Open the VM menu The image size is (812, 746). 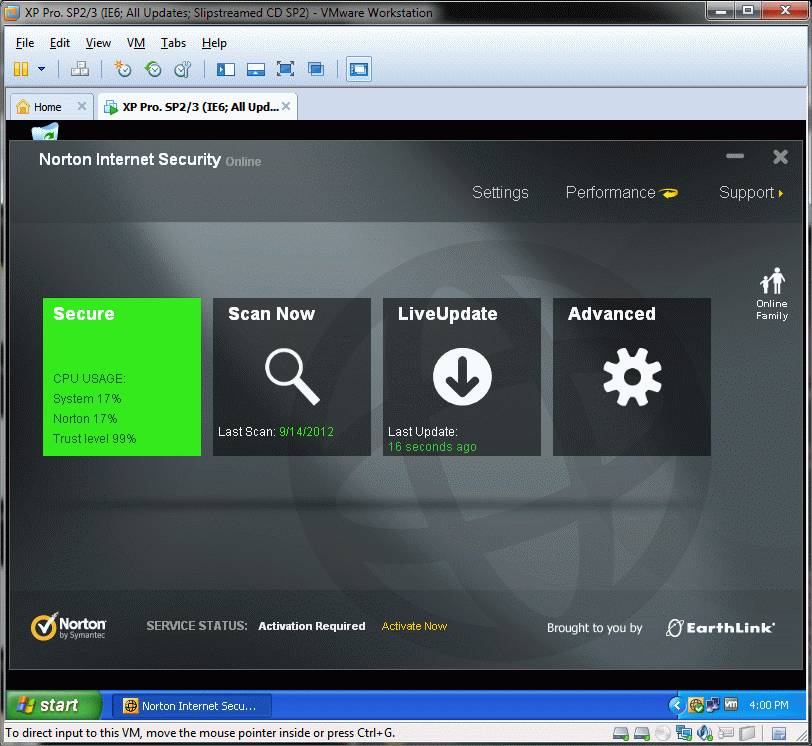(136, 43)
